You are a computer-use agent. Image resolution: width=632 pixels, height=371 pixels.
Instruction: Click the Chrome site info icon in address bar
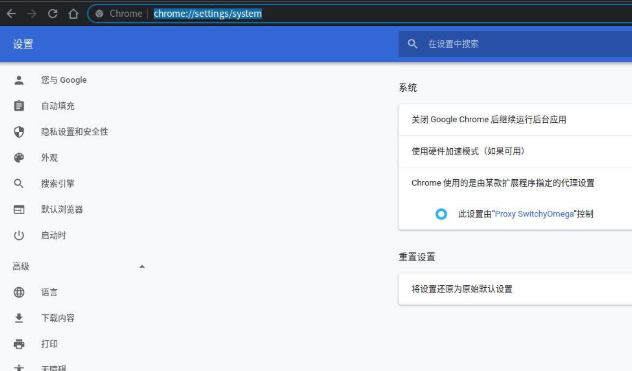coord(99,14)
